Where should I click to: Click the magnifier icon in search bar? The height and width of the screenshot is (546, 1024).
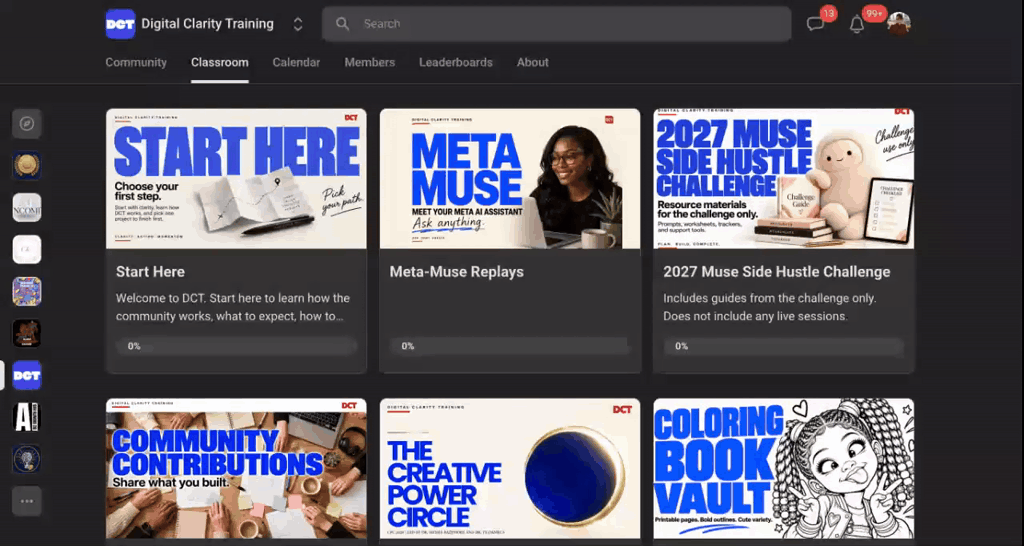[342, 24]
